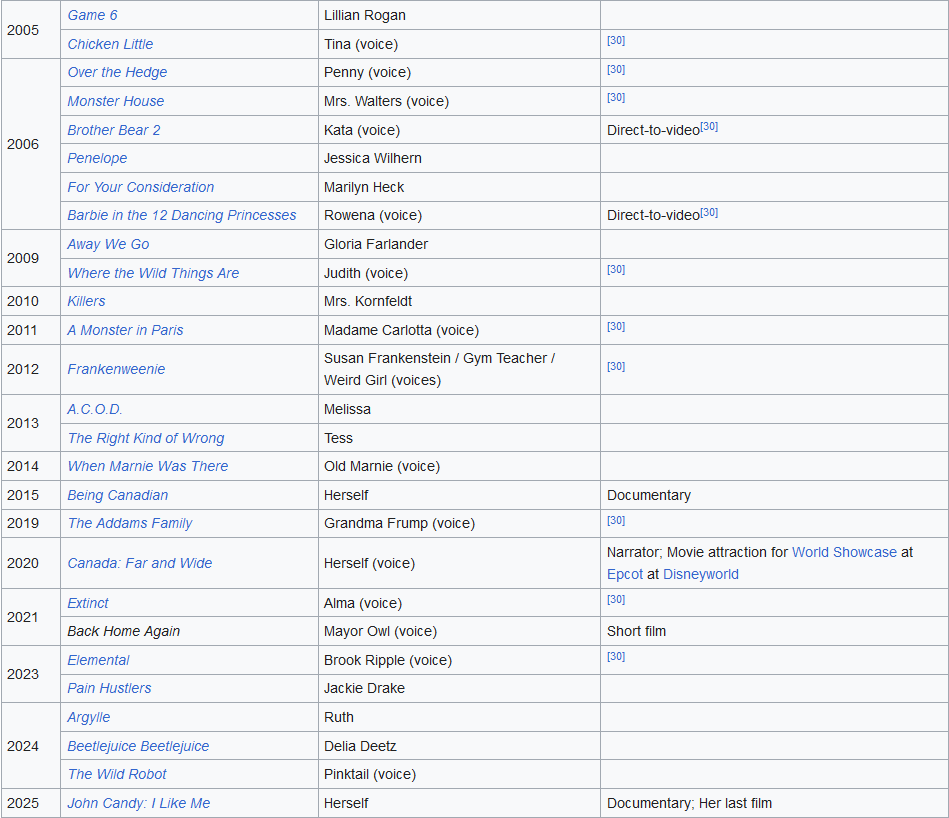Open the Game 6 film link
Image resolution: width=949 pixels, height=818 pixels.
pyautogui.click(x=92, y=15)
